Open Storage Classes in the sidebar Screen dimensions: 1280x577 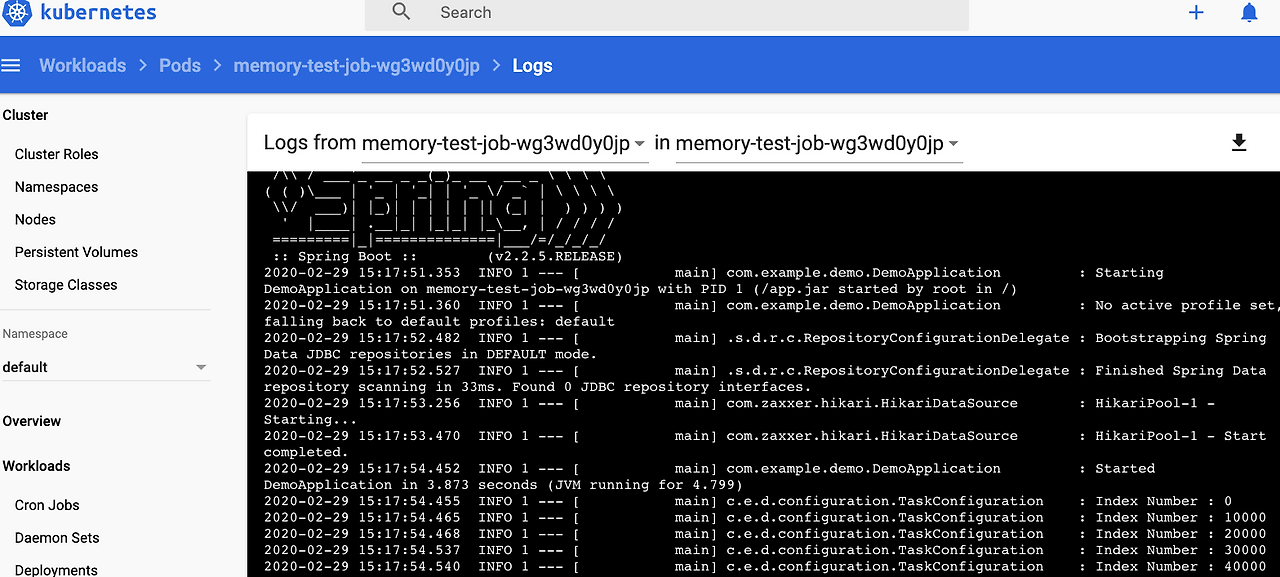pyautogui.click(x=66, y=285)
